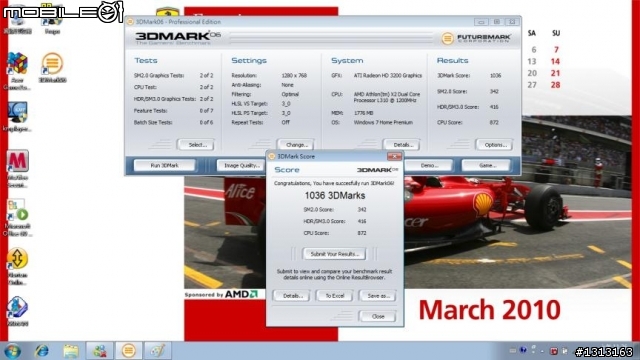Click the 3DMARK06 logo in main window
This screenshot has height=360, width=640.
(x=178, y=38)
